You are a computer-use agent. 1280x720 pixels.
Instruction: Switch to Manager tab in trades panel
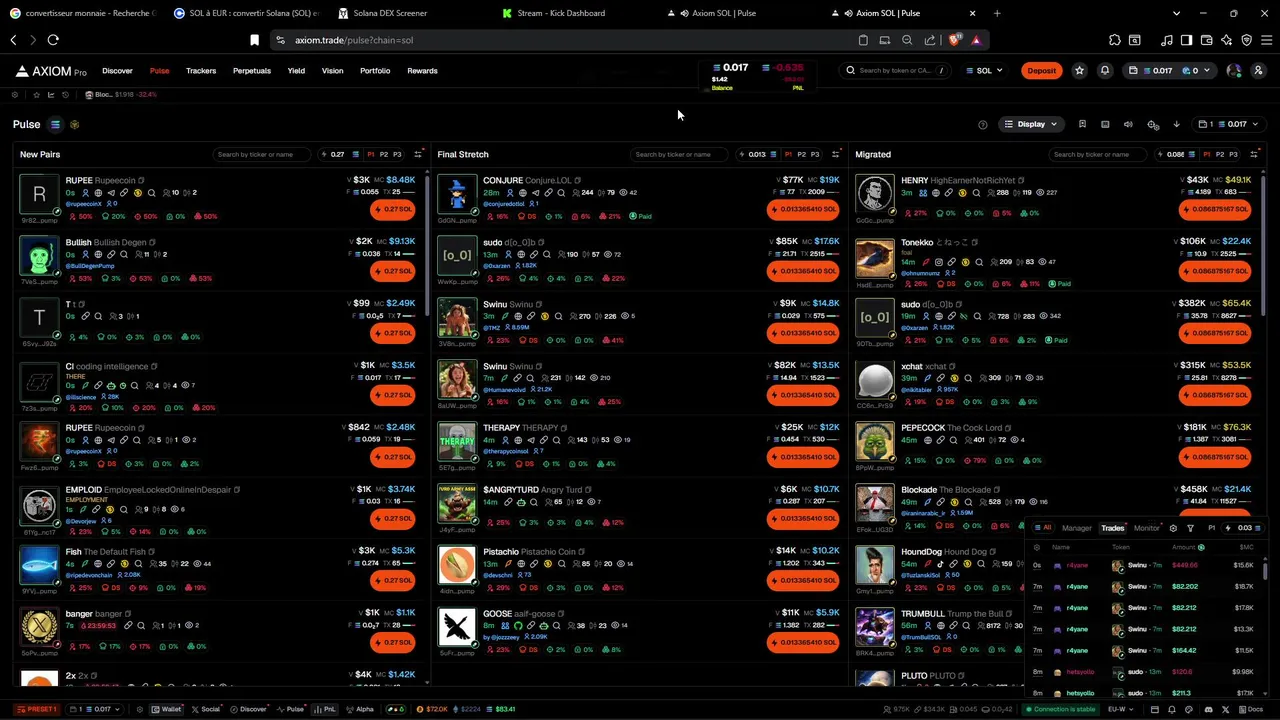tap(1077, 528)
